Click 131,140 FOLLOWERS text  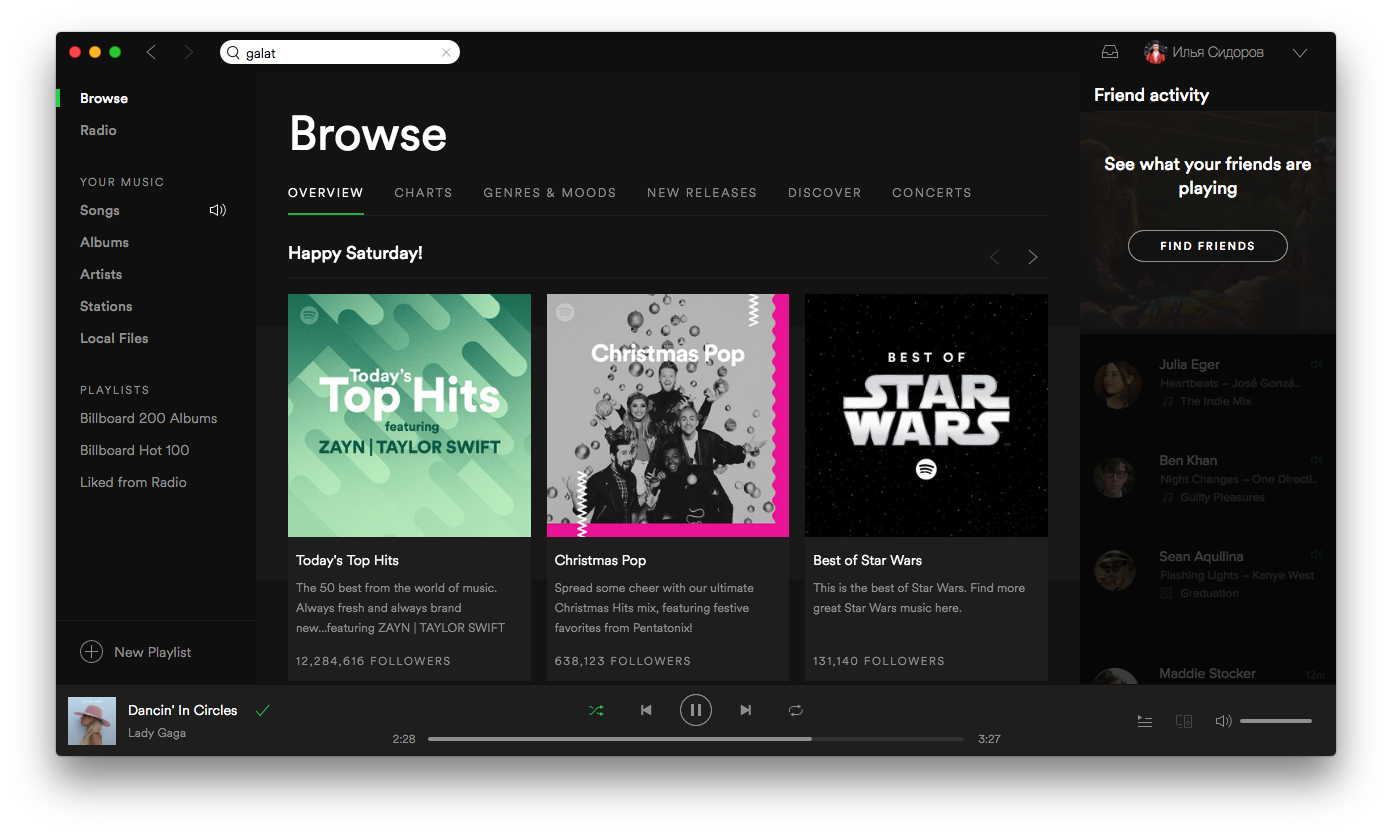coord(879,661)
